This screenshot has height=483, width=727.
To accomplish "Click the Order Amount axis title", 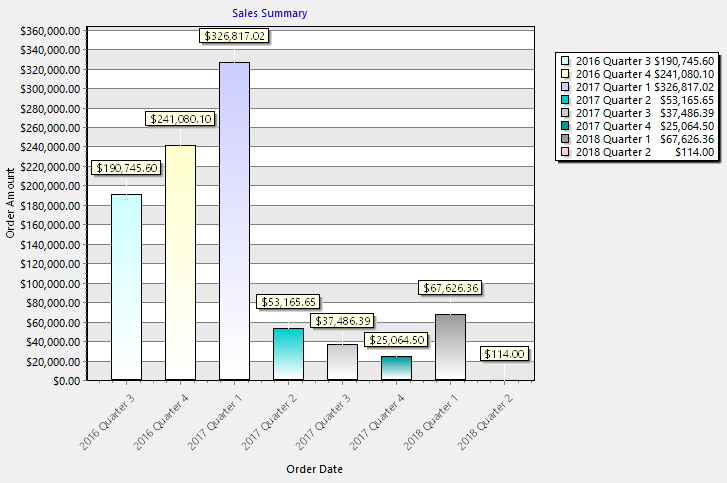I will pos(10,203).
